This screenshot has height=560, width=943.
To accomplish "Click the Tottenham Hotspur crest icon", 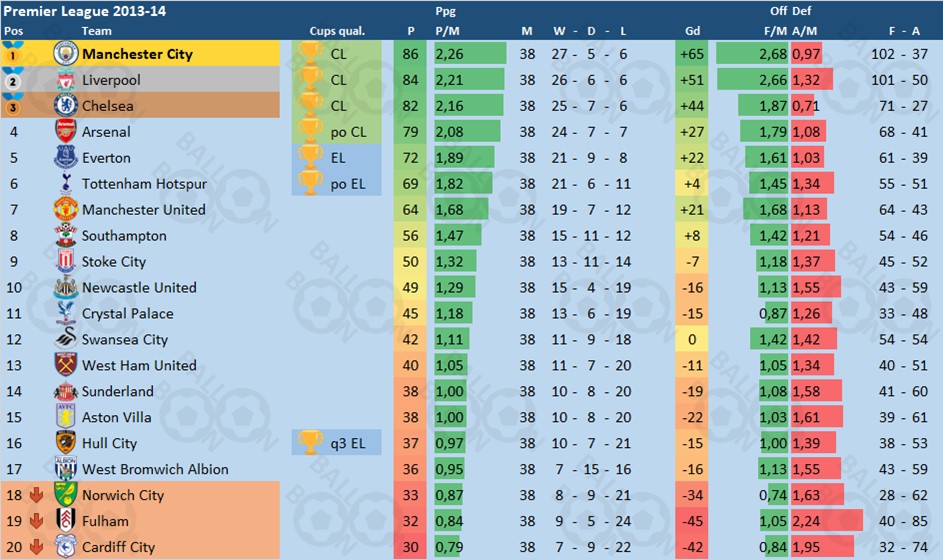I will tap(66, 184).
